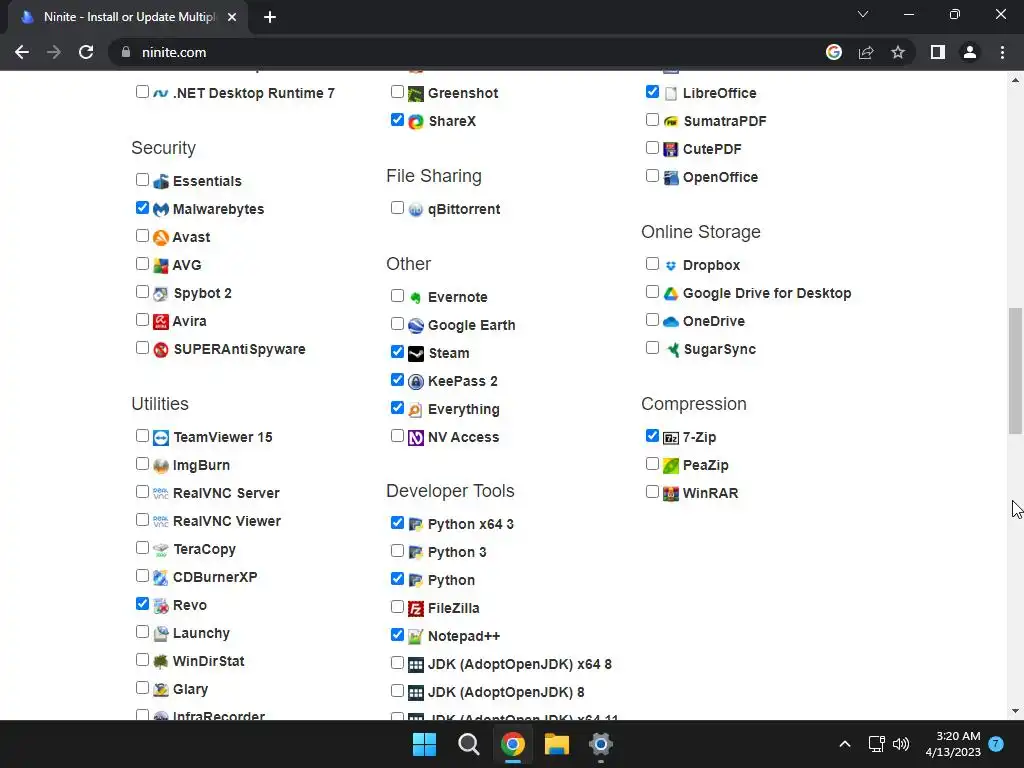Deselect the Python x64 3 checkbox
1024x768 pixels.
pos(397,522)
